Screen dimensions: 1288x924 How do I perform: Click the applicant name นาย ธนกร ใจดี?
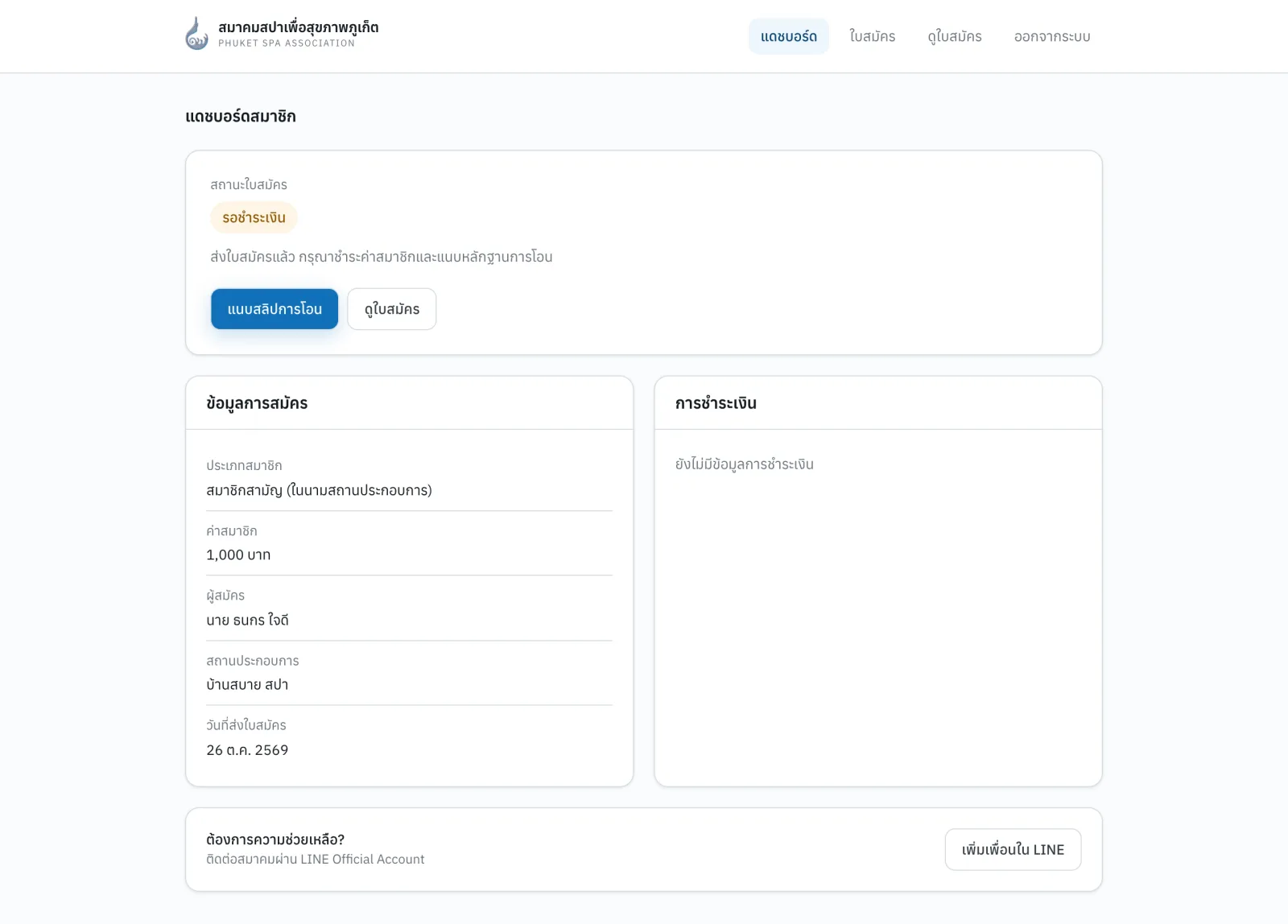[247, 620]
